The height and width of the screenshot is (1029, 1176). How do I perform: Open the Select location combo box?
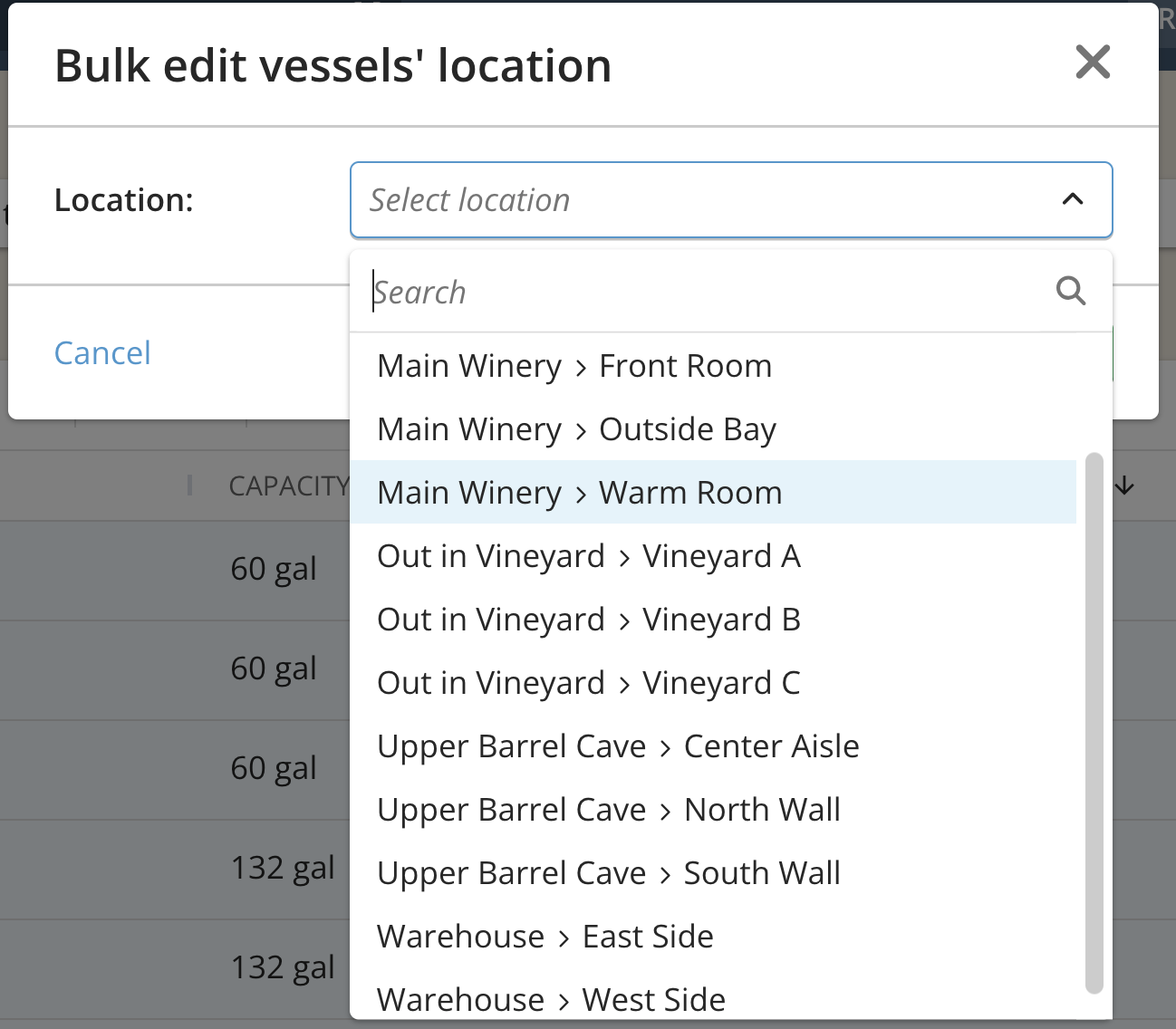pyautogui.click(x=731, y=199)
